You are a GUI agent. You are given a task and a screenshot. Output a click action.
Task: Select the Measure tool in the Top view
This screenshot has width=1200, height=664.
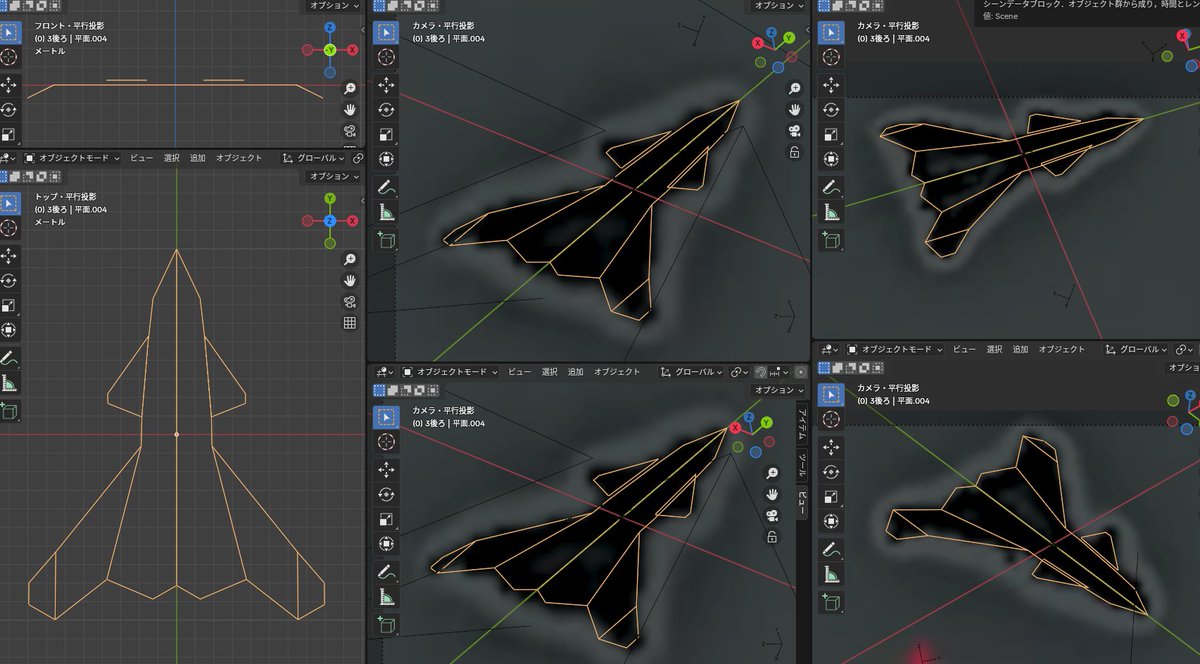pos(9,382)
